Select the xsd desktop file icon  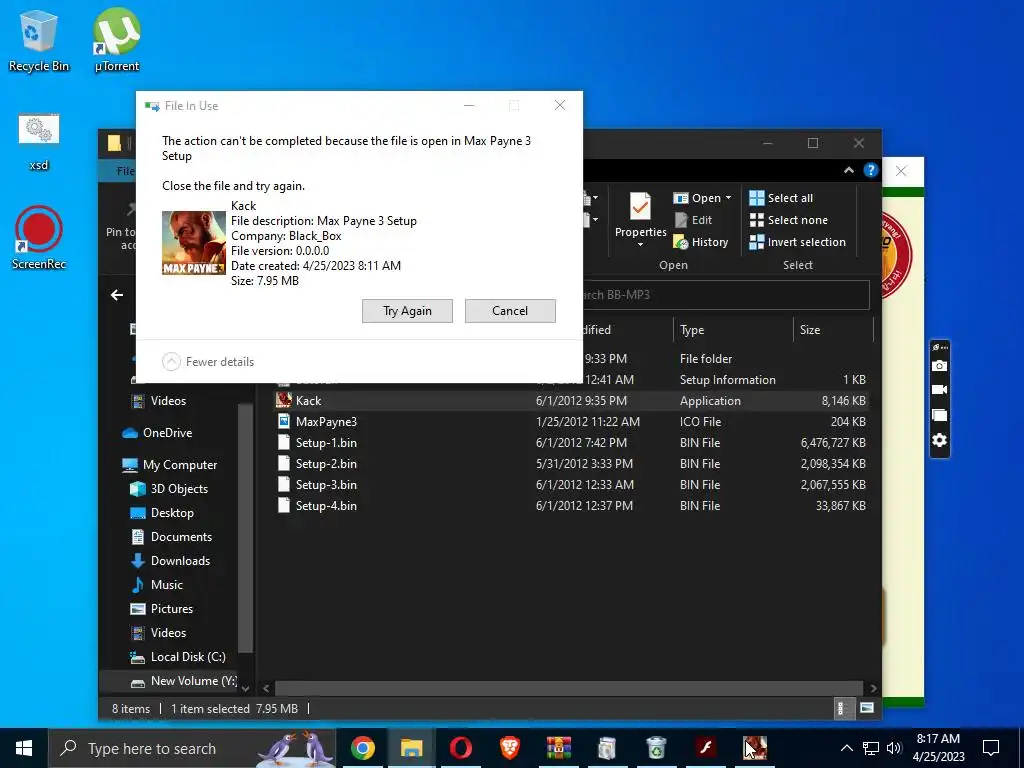point(39,142)
